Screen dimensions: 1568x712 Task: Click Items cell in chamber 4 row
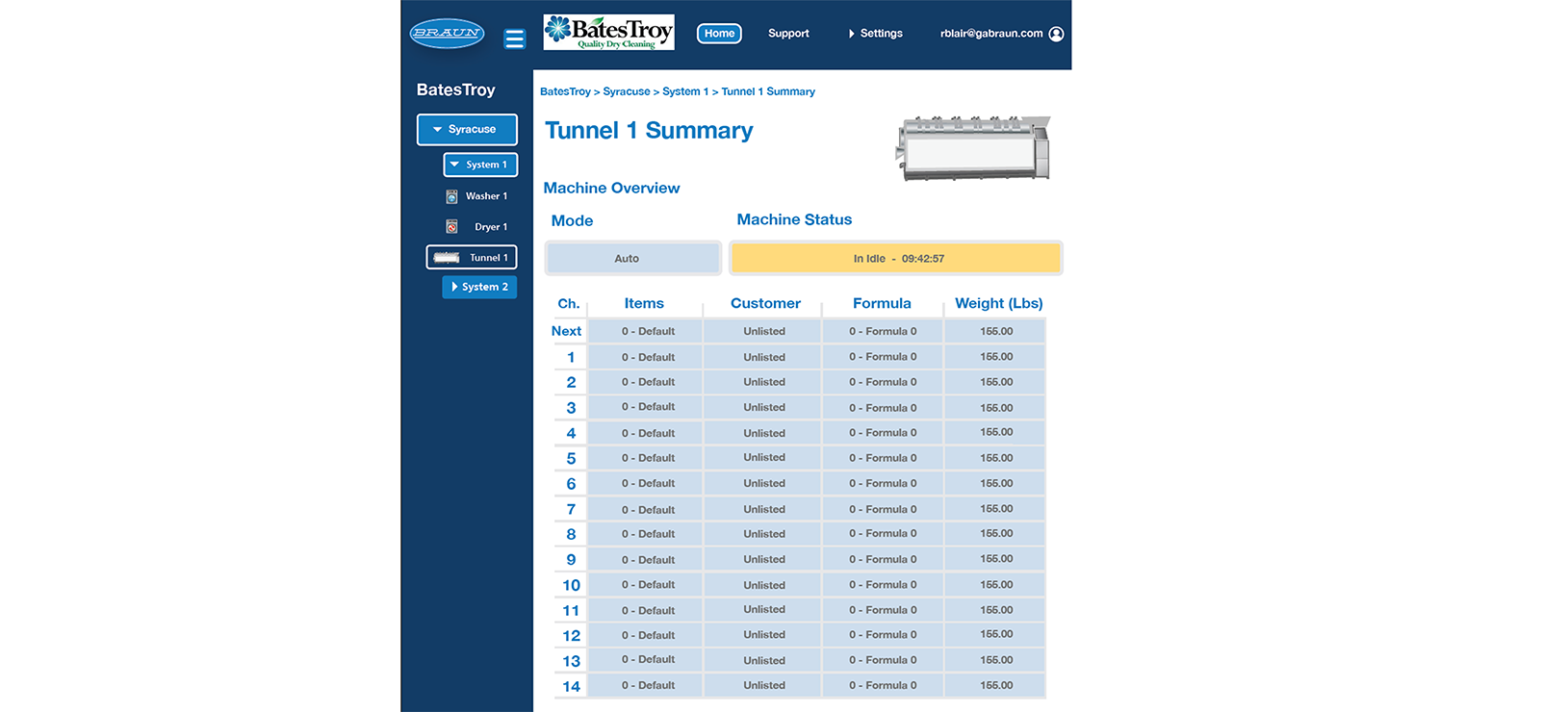point(646,433)
